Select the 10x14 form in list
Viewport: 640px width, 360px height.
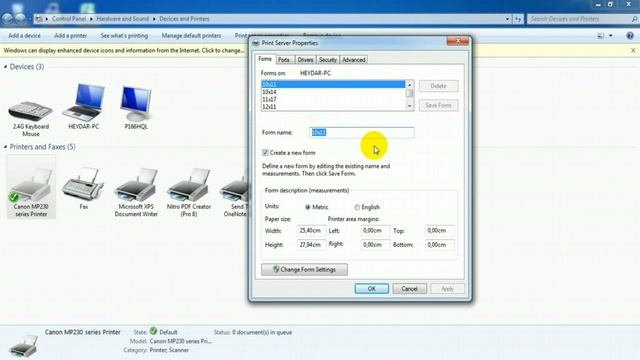pos(333,92)
